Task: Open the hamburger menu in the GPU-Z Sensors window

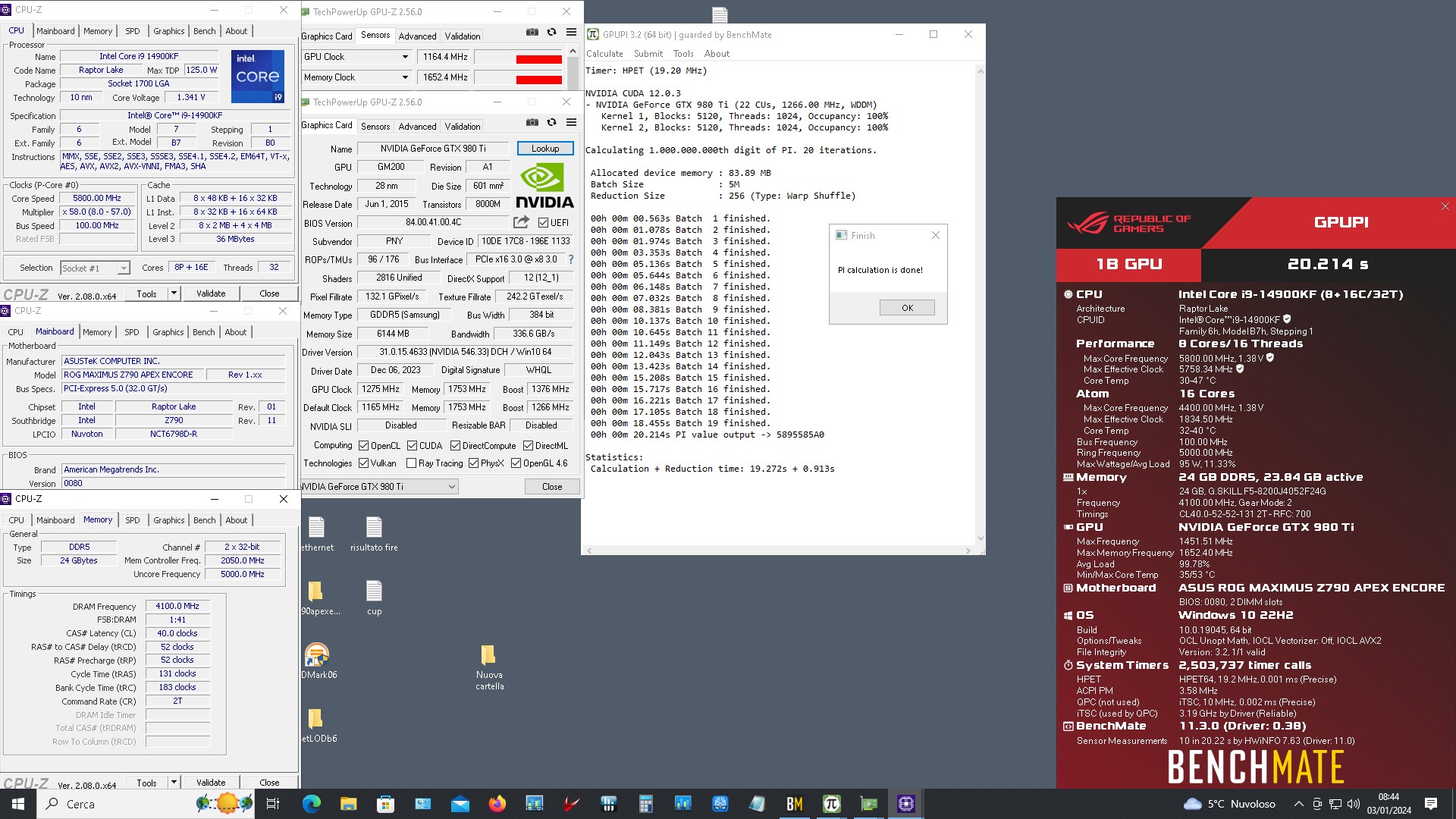Action: [571, 32]
